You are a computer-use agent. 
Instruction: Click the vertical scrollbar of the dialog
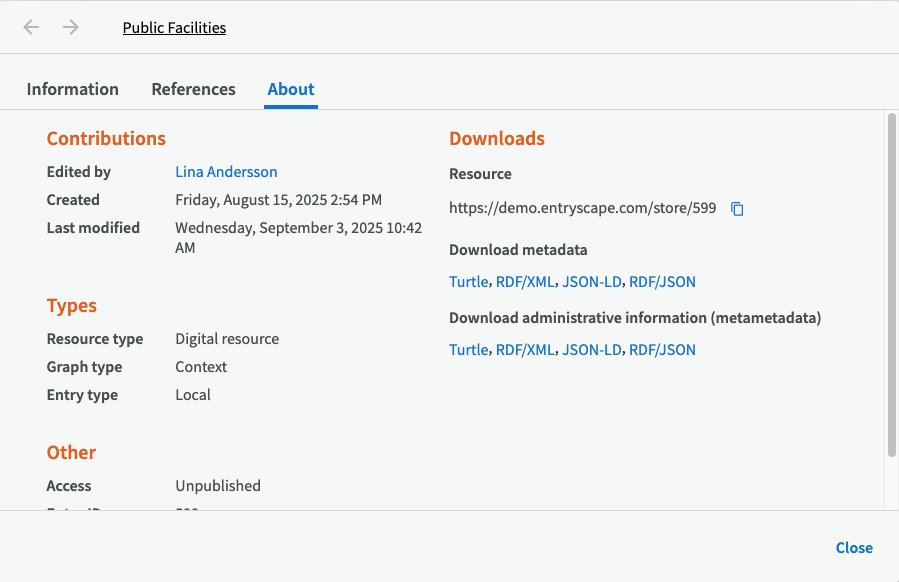click(x=891, y=285)
